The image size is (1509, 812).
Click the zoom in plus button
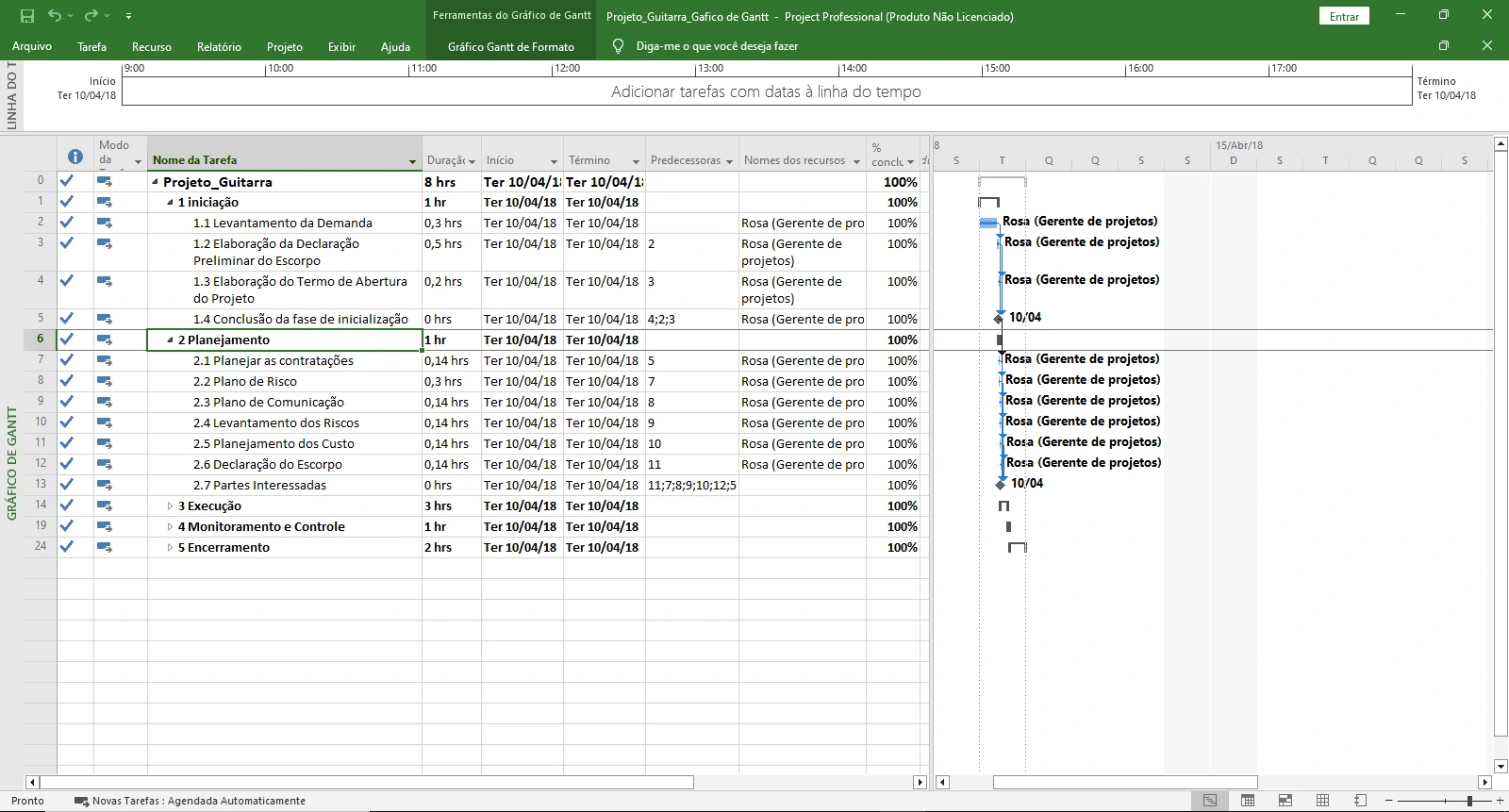pos(1501,801)
